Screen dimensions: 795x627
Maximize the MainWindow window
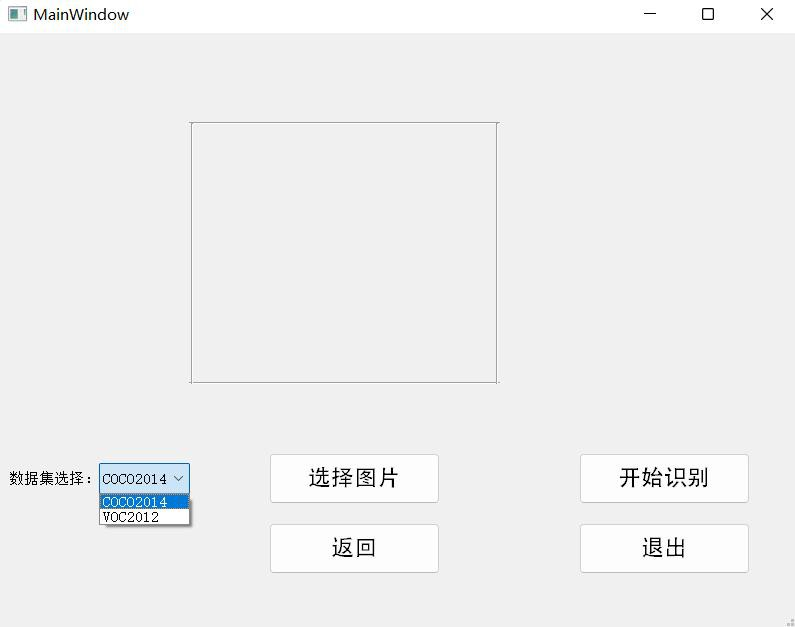(x=708, y=14)
